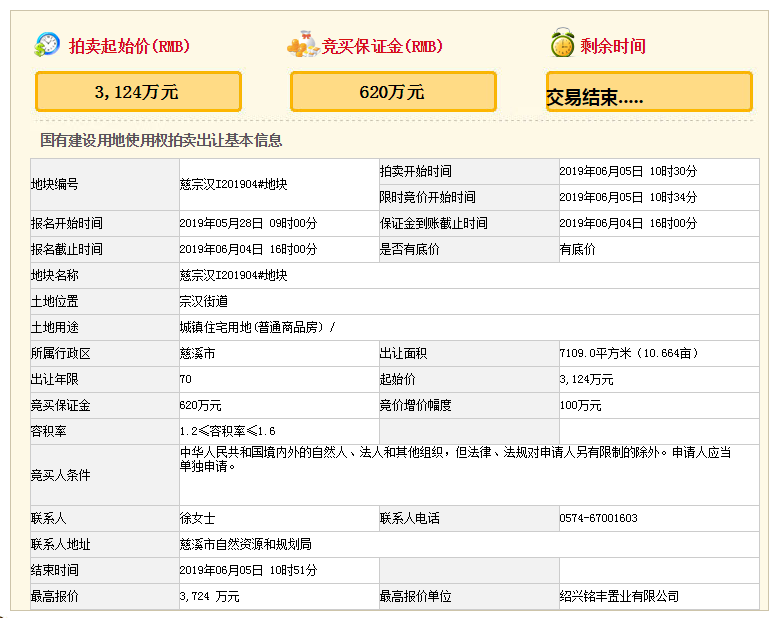Click the 100万元 bid increment value
Image resolution: width=779 pixels, height=618 pixels.
[580, 405]
